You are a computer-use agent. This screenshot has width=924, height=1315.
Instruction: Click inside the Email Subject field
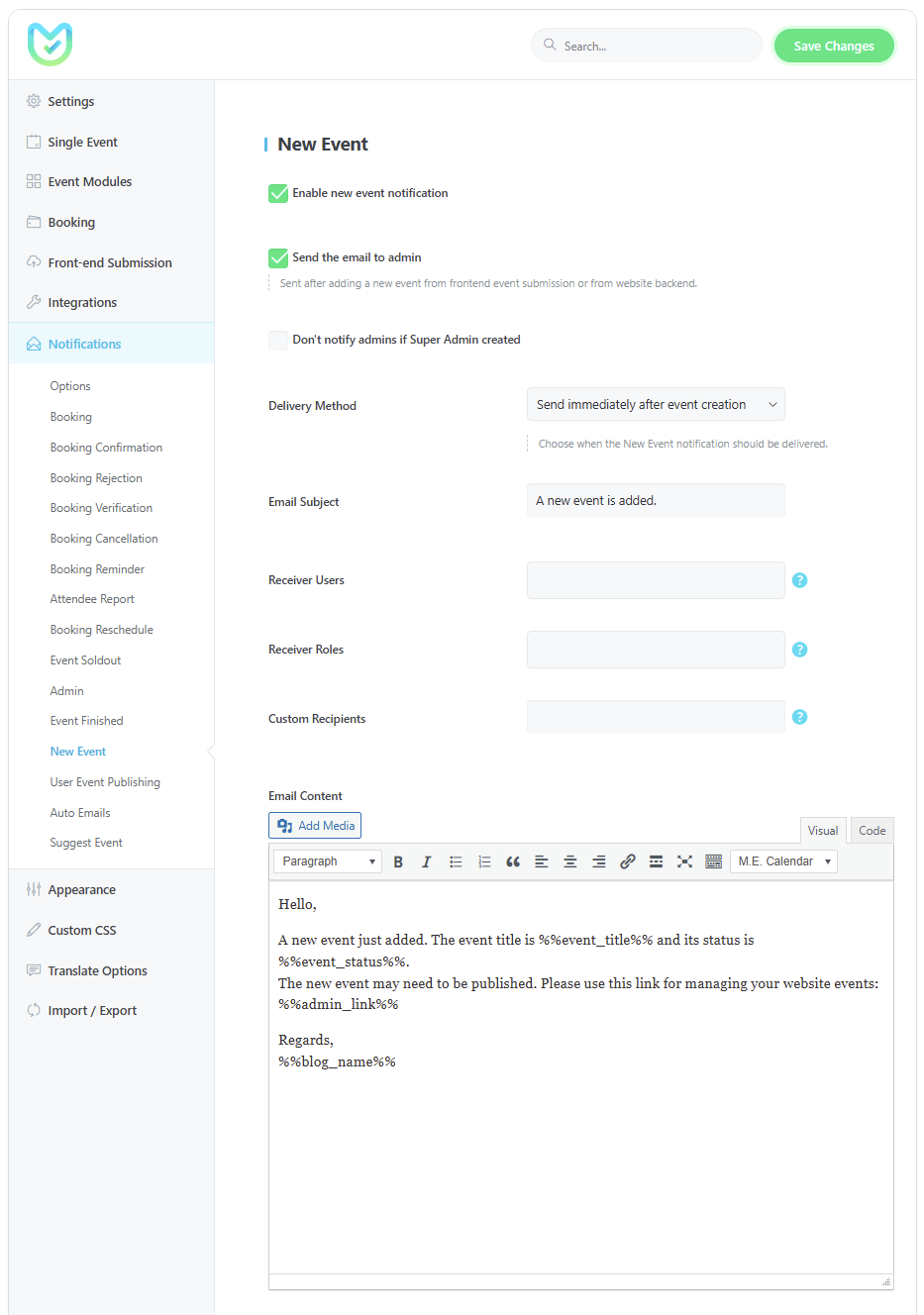[x=655, y=500]
